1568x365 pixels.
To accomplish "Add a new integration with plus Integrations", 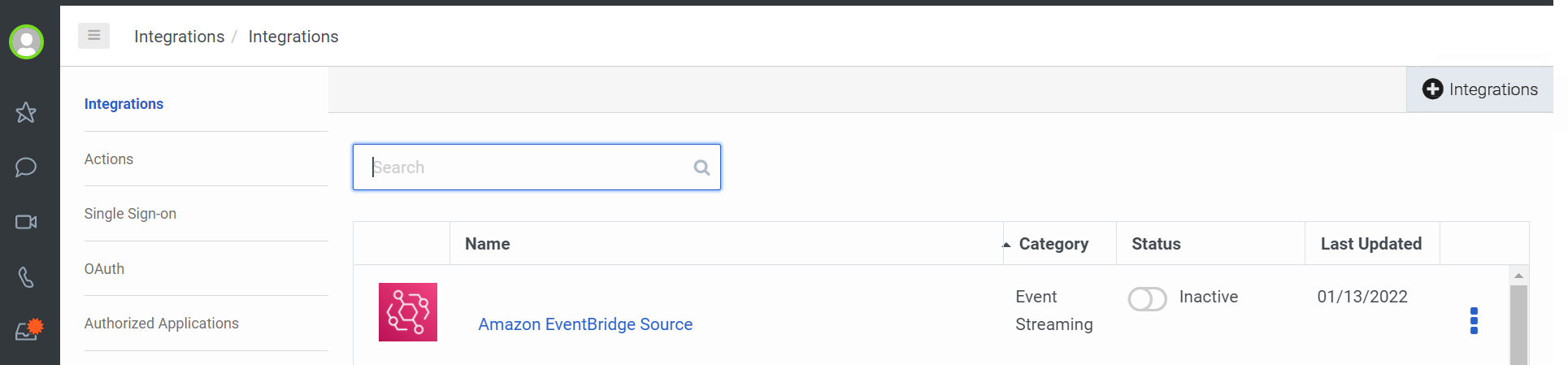I will [1479, 89].
